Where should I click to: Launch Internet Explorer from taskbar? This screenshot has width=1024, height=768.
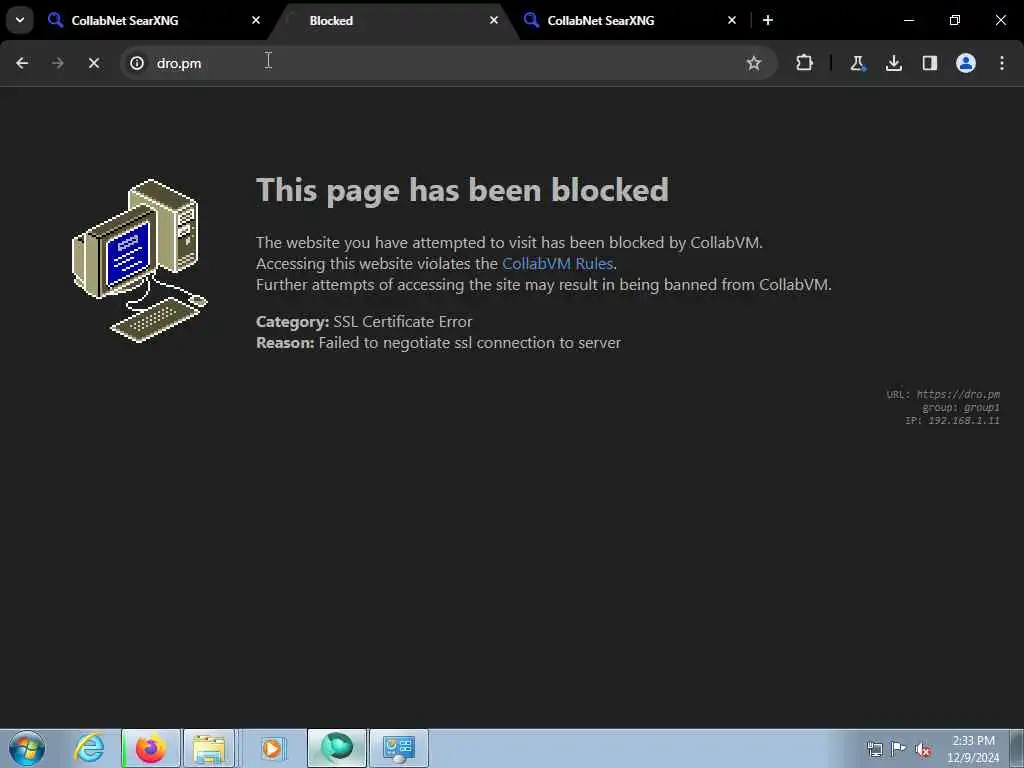coord(89,748)
